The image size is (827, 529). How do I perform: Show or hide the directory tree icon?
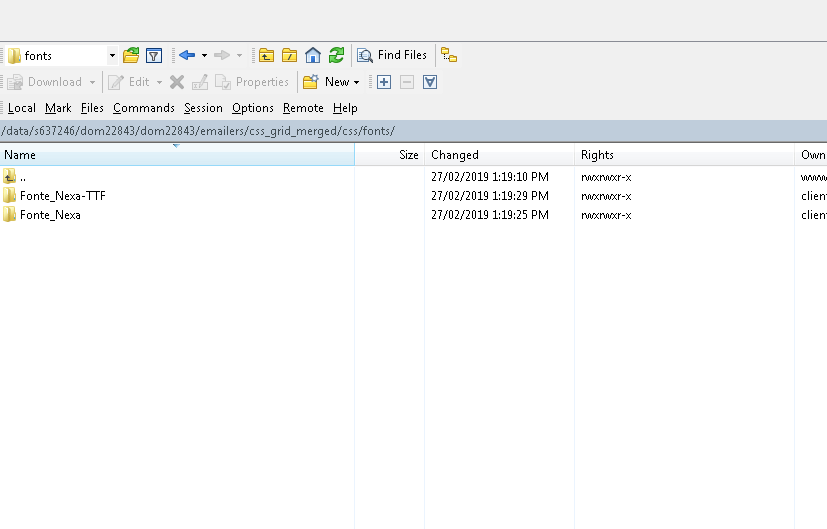pos(449,55)
